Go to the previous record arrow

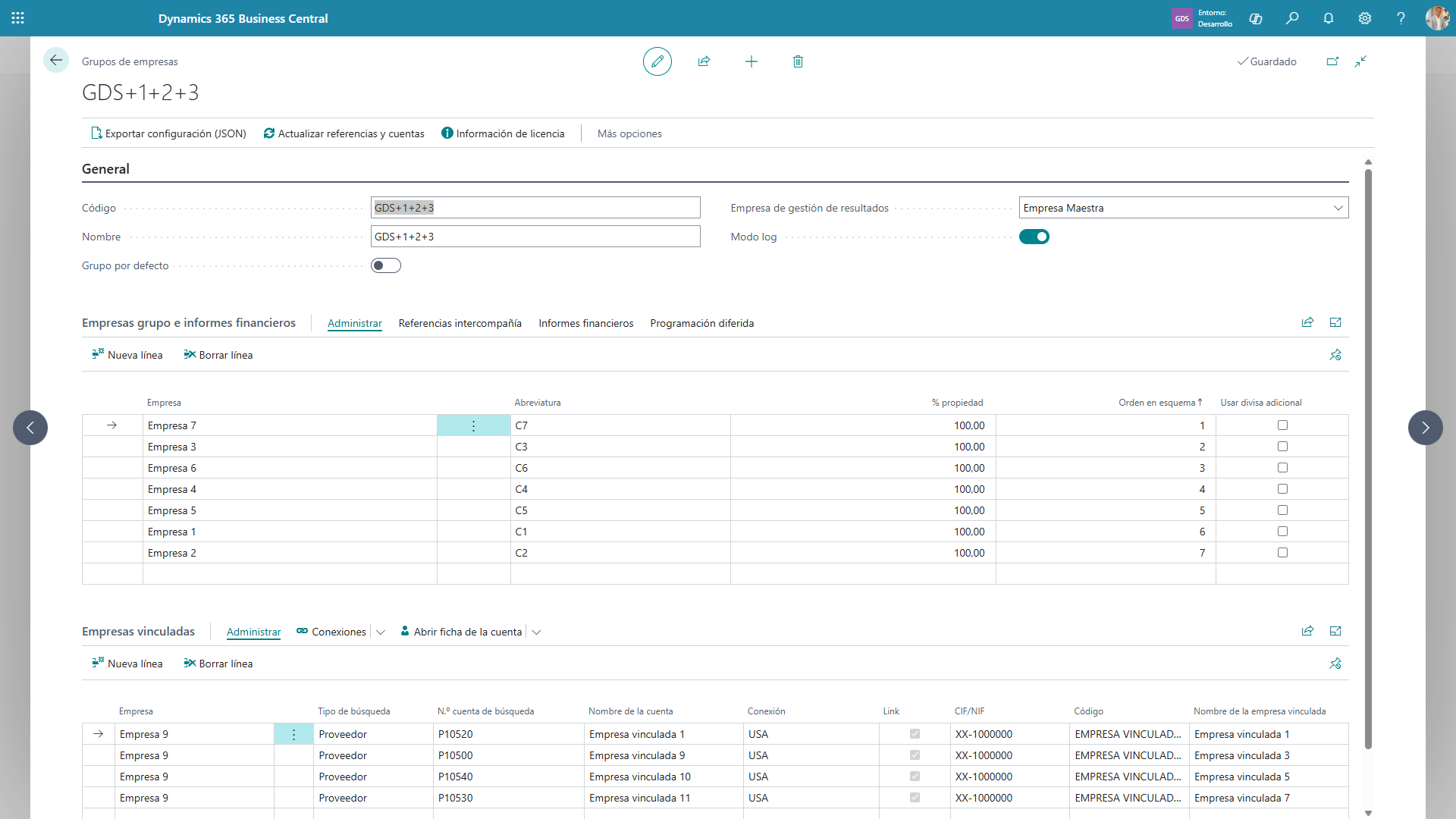(x=30, y=428)
